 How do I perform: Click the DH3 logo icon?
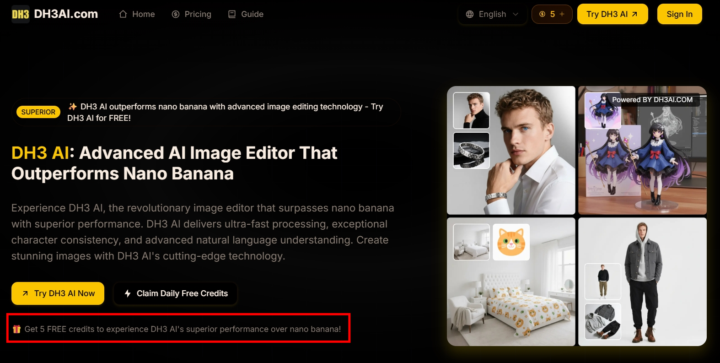click(x=20, y=14)
